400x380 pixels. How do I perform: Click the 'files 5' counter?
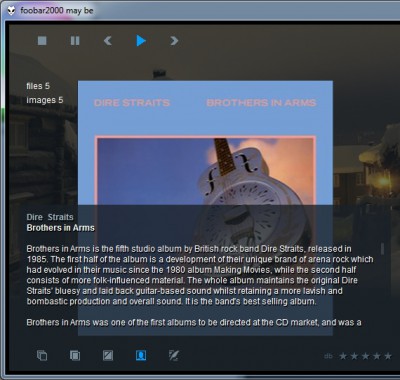[x=38, y=86]
